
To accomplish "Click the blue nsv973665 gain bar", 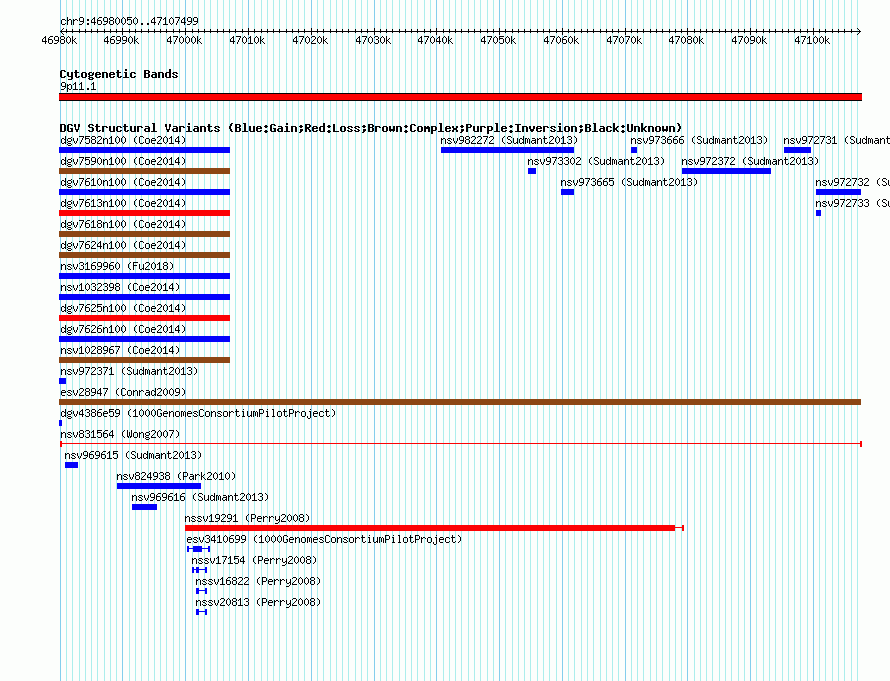I will [568, 192].
